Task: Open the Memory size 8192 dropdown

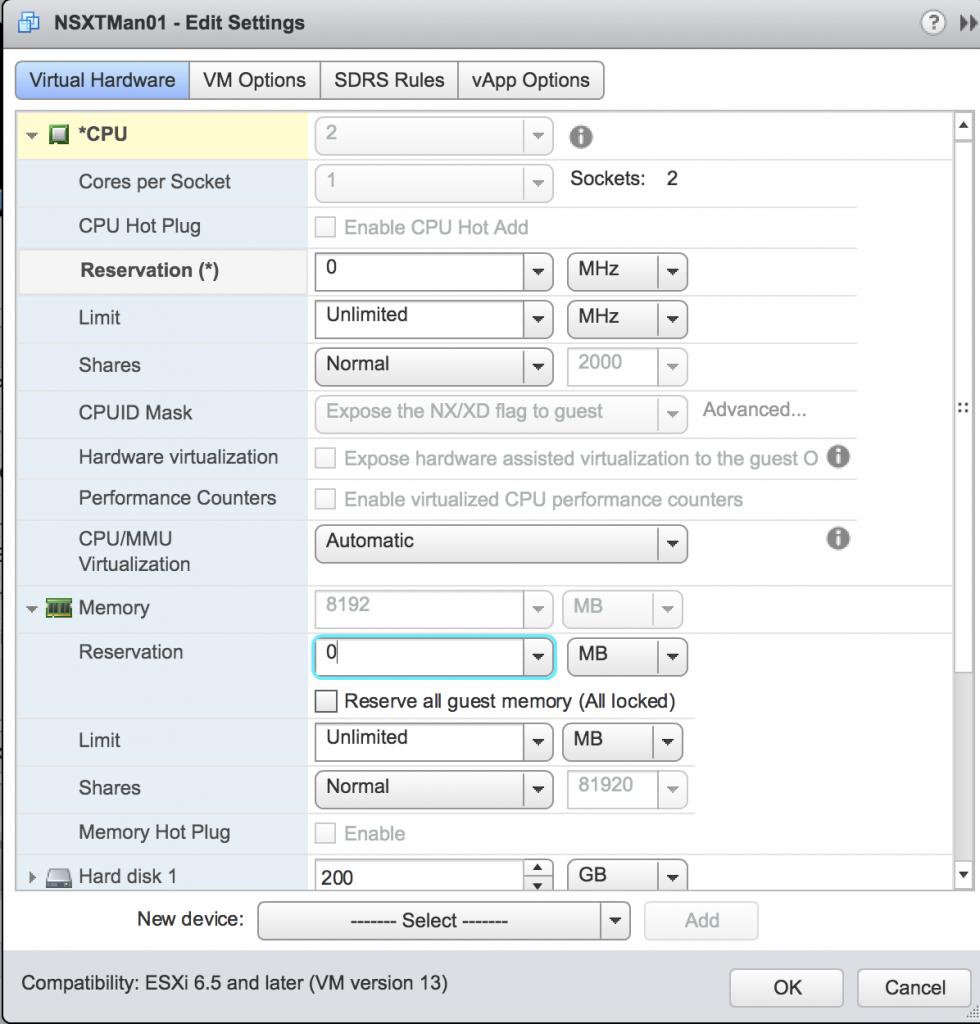Action: click(538, 609)
